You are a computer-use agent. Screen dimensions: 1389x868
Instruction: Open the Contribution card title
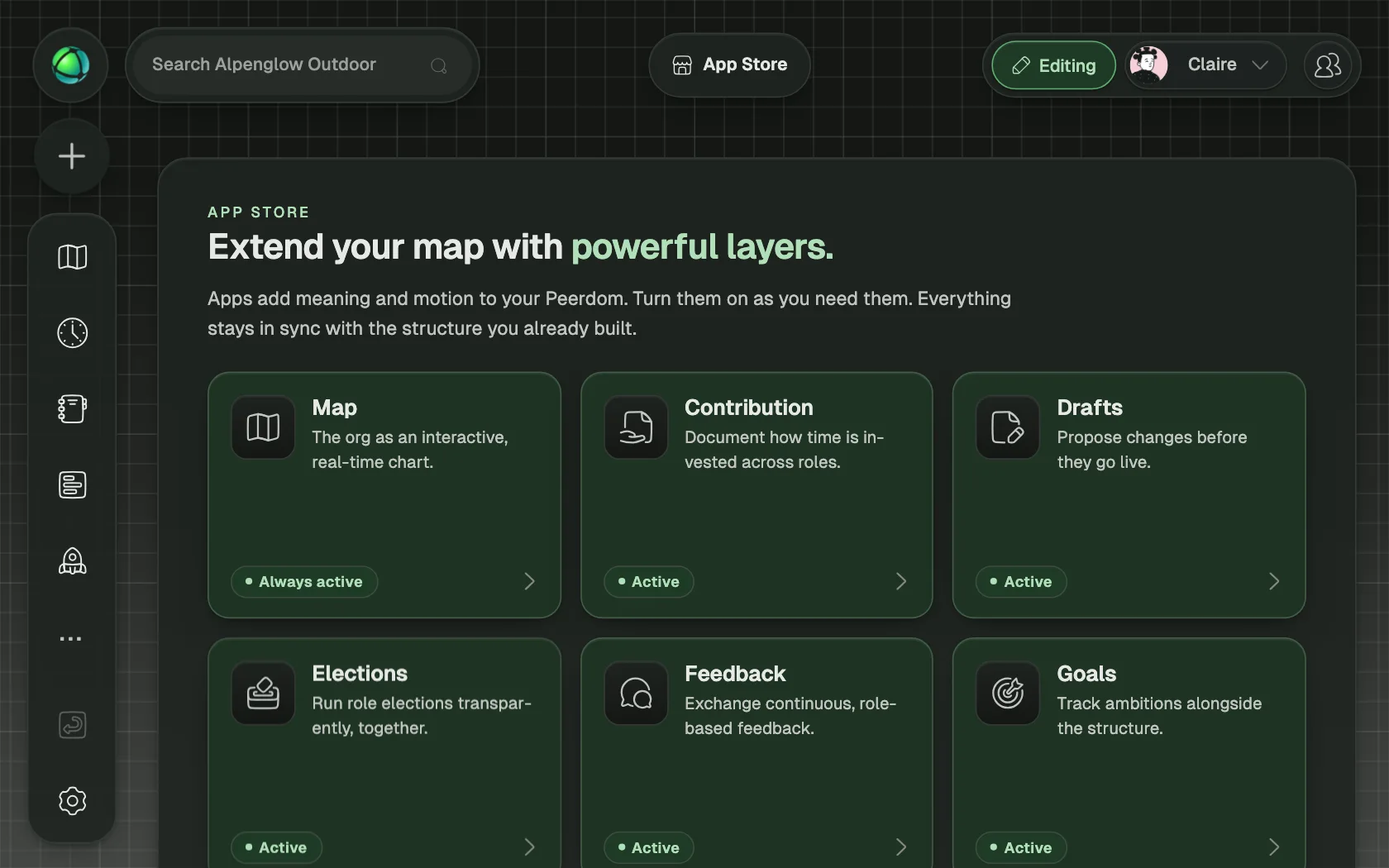tap(749, 408)
